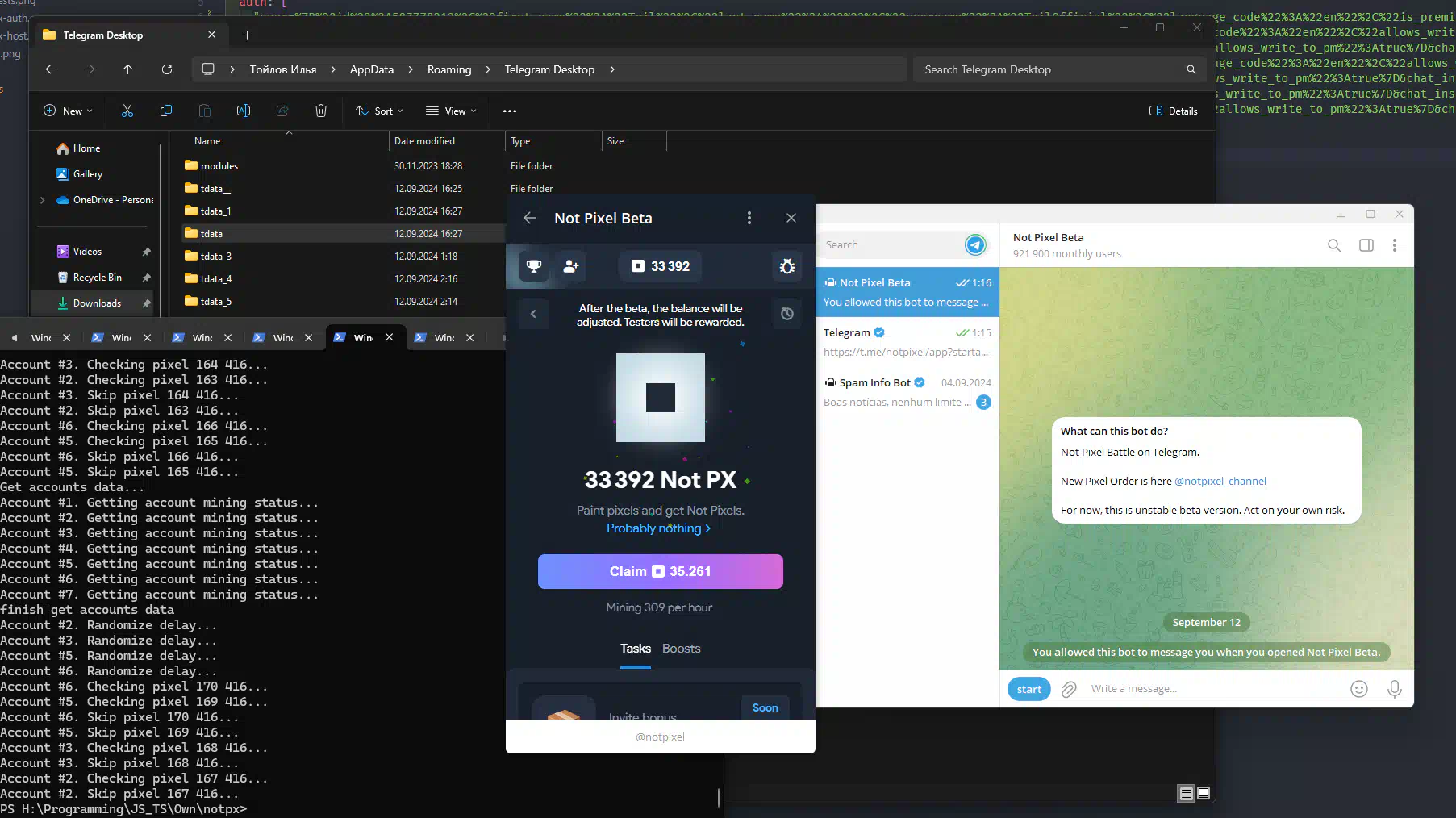Click the Delete trash icon in File Explorer

coord(321,111)
